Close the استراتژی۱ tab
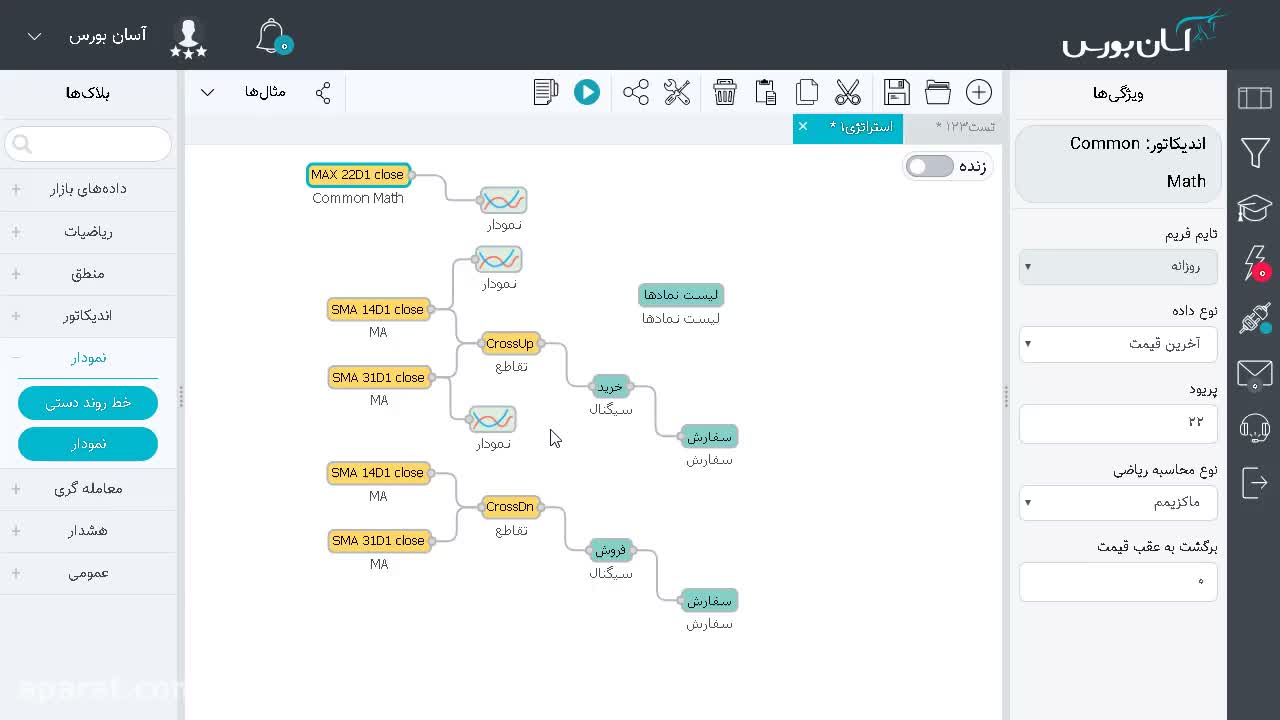 803,126
